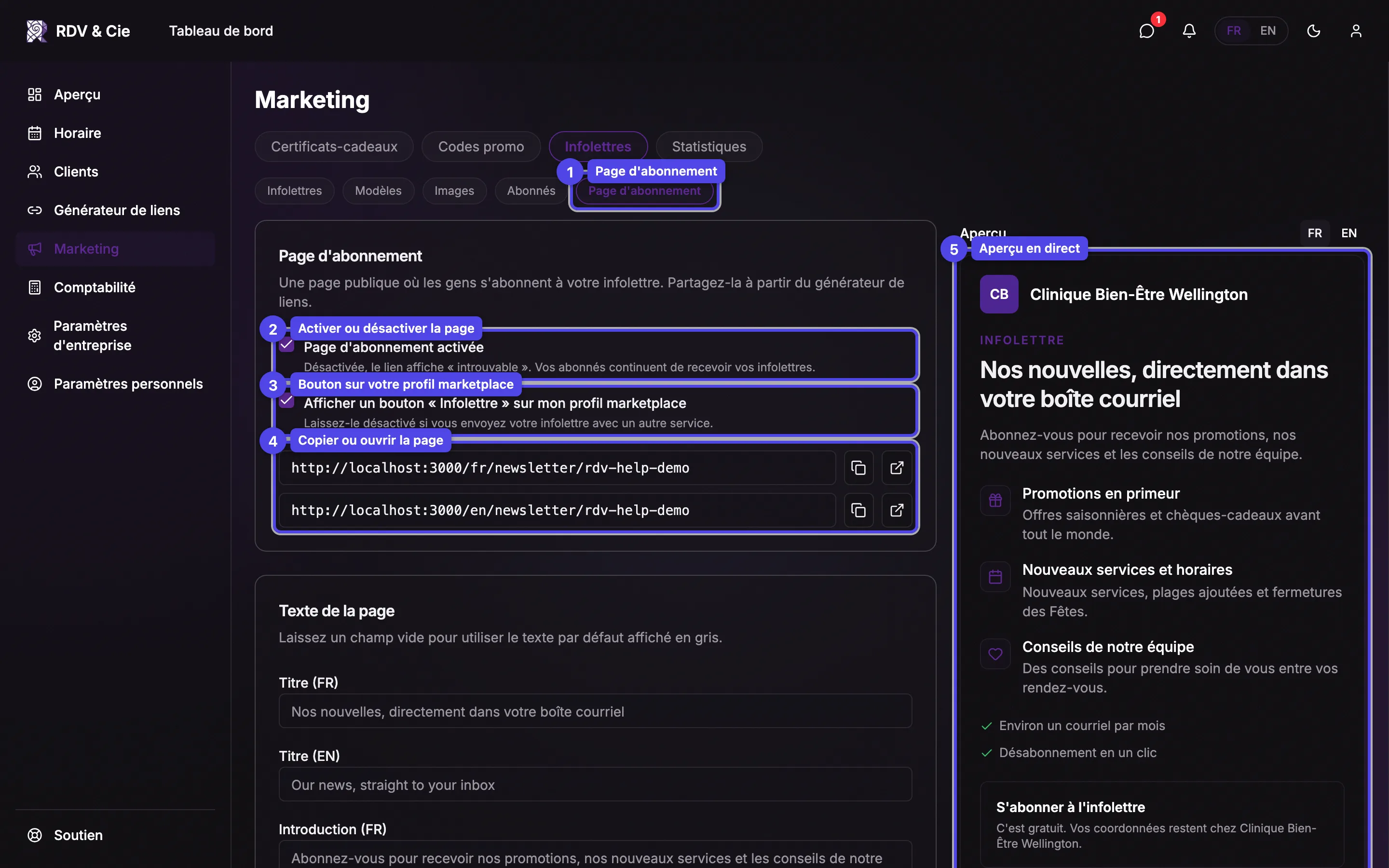This screenshot has width=1389, height=868.
Task: Click the English newsletter URL field
Action: tap(557, 510)
